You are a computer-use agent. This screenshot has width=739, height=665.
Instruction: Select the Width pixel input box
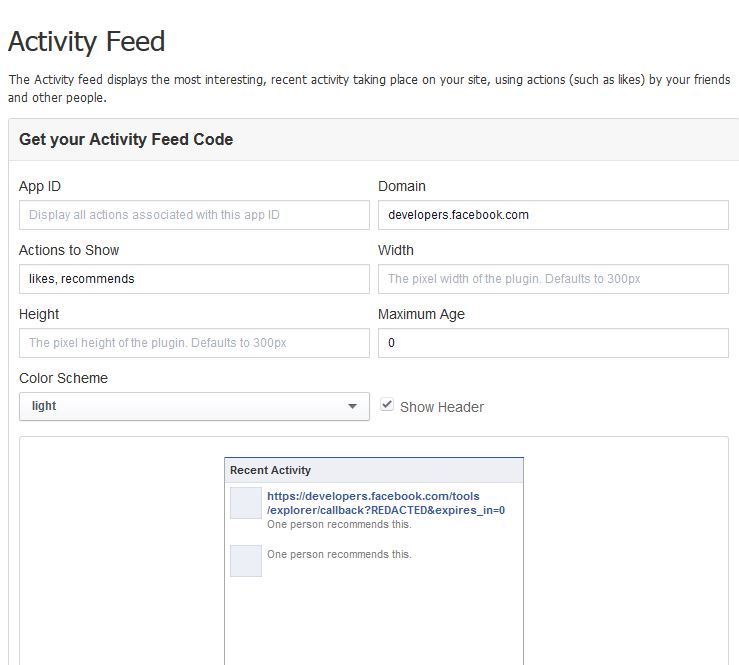(x=553, y=279)
